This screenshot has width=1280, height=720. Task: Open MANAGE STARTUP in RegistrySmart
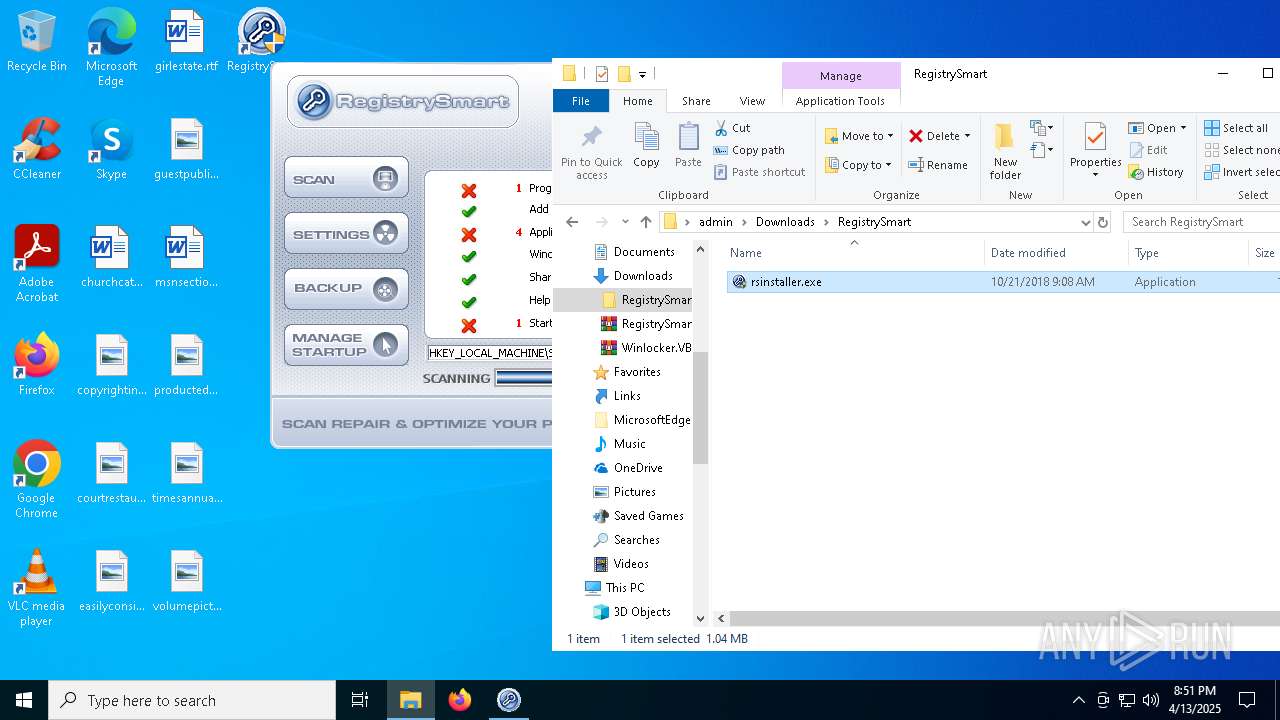[x=346, y=344]
